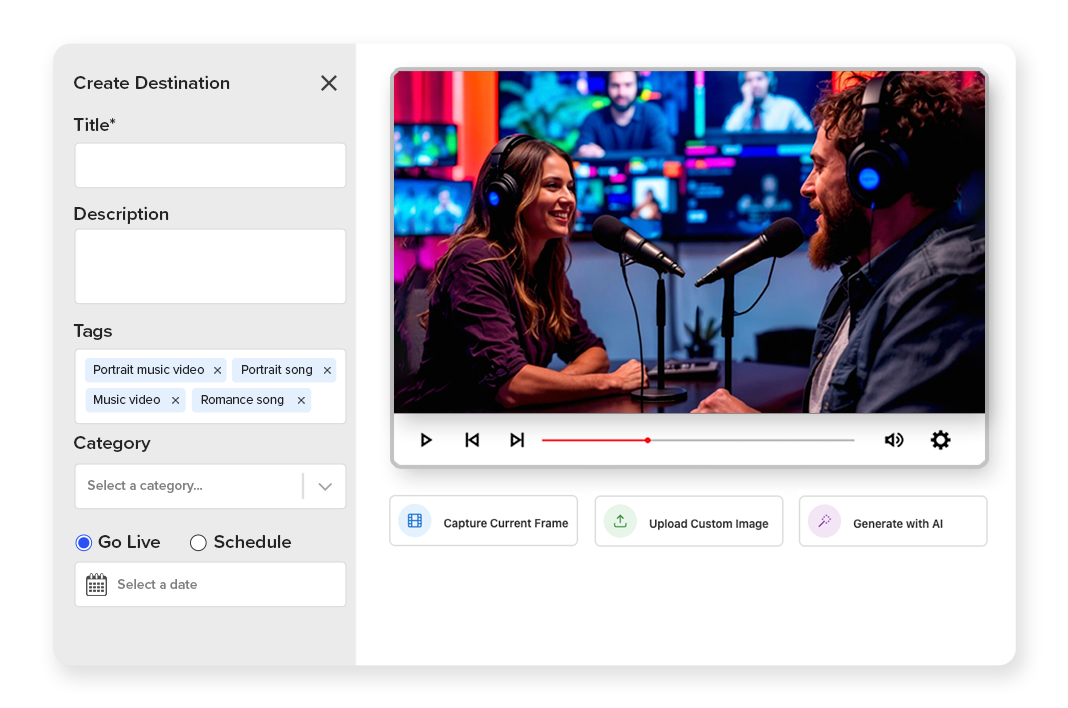
Task: Remove the "Portrait music video" tag
Action: [217, 371]
